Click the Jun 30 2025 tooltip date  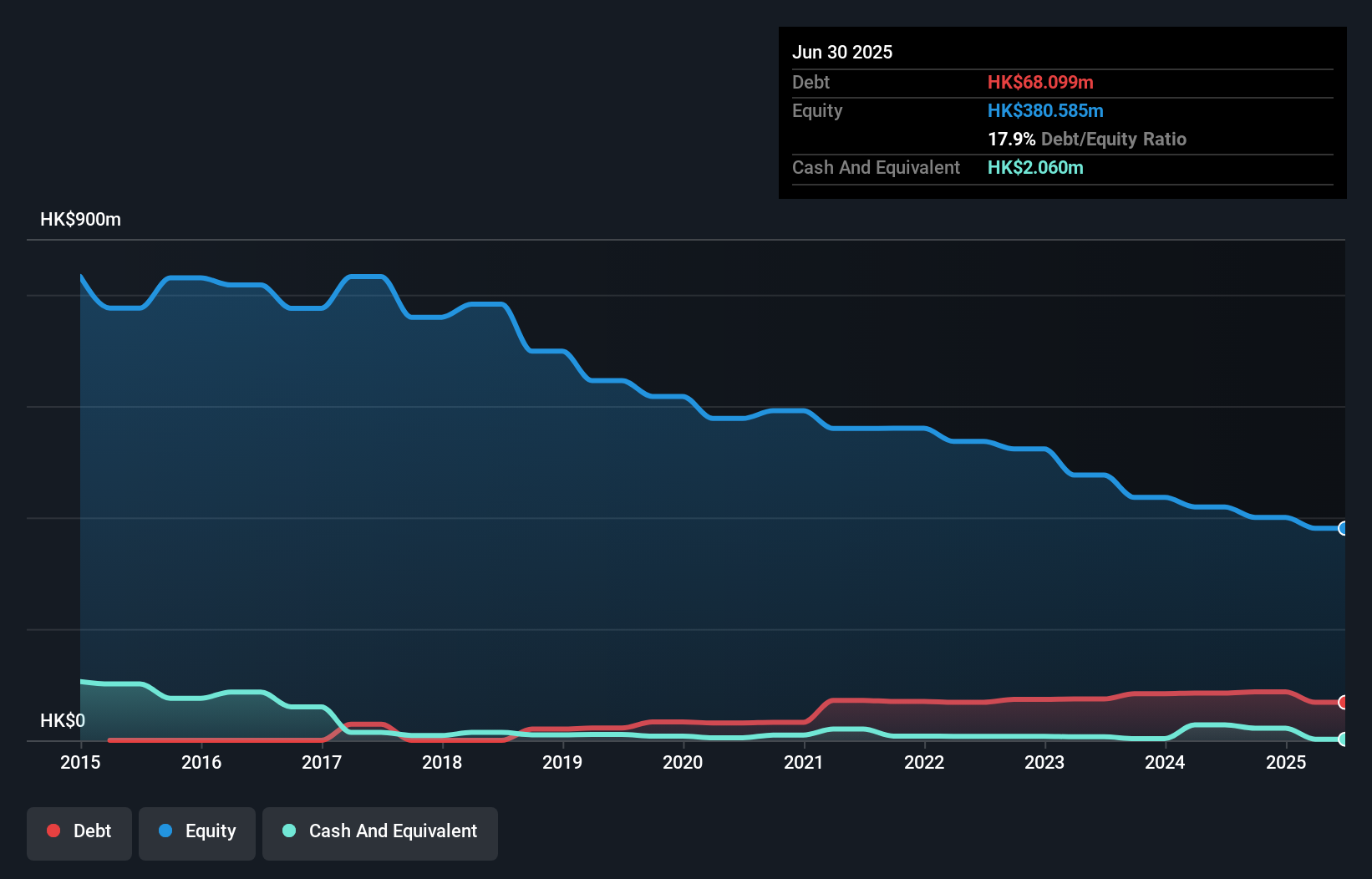842,52
